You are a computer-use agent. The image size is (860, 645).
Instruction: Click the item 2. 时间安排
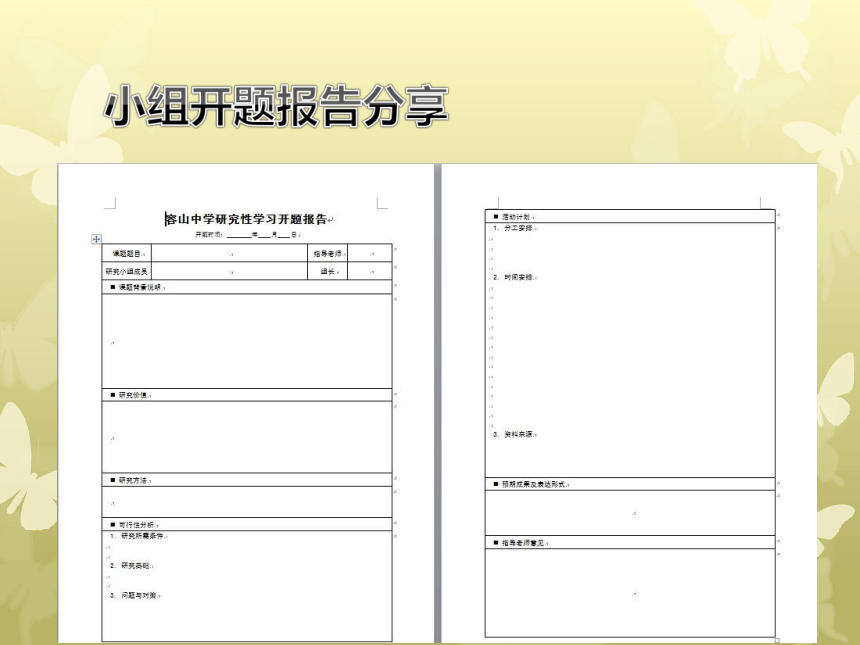pos(514,277)
